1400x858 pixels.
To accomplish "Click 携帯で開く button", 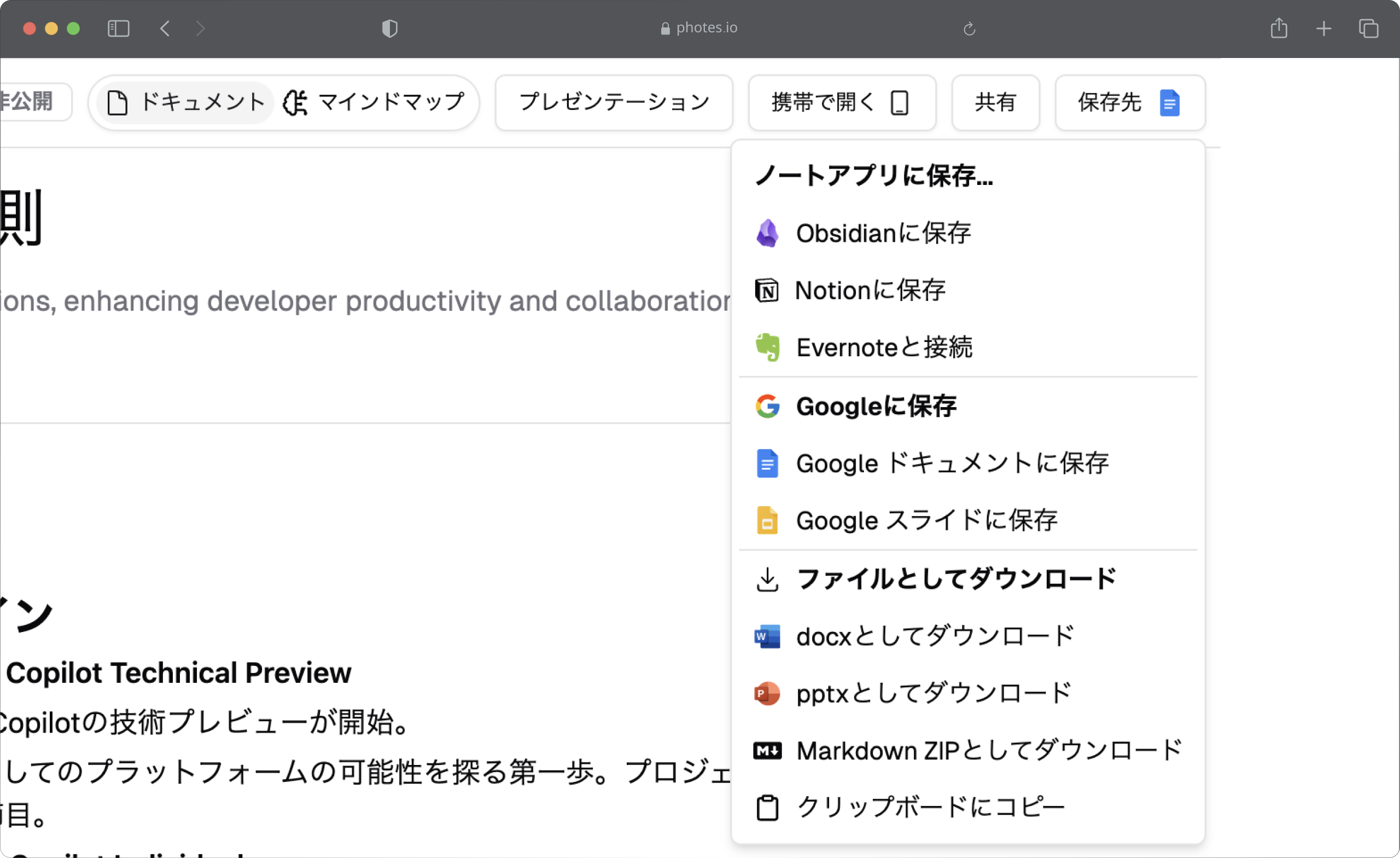I will click(x=842, y=103).
